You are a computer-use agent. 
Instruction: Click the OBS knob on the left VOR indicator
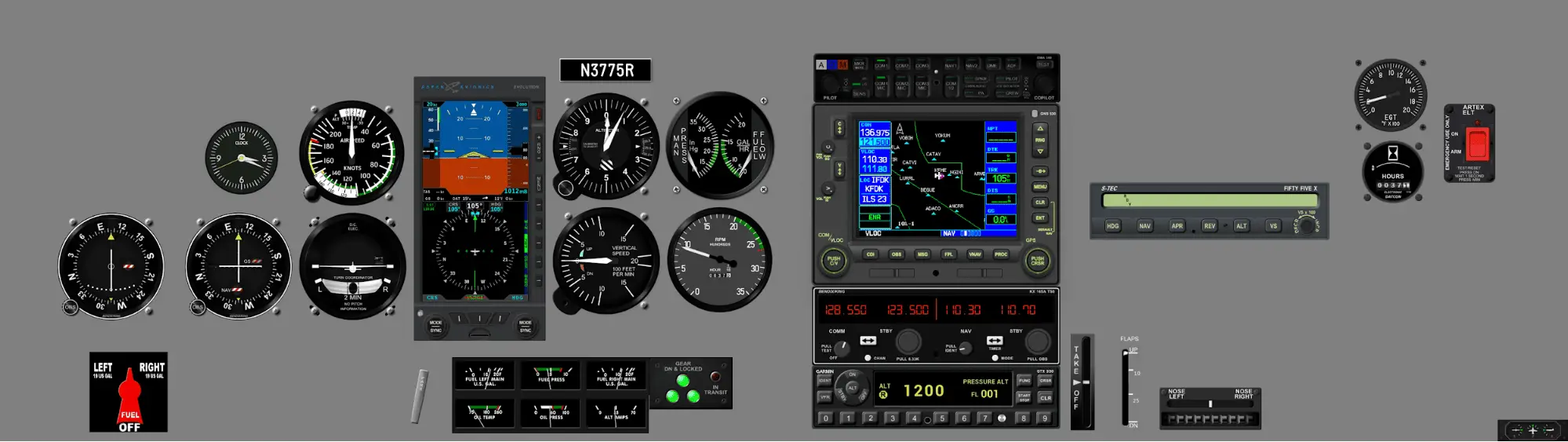[70, 307]
